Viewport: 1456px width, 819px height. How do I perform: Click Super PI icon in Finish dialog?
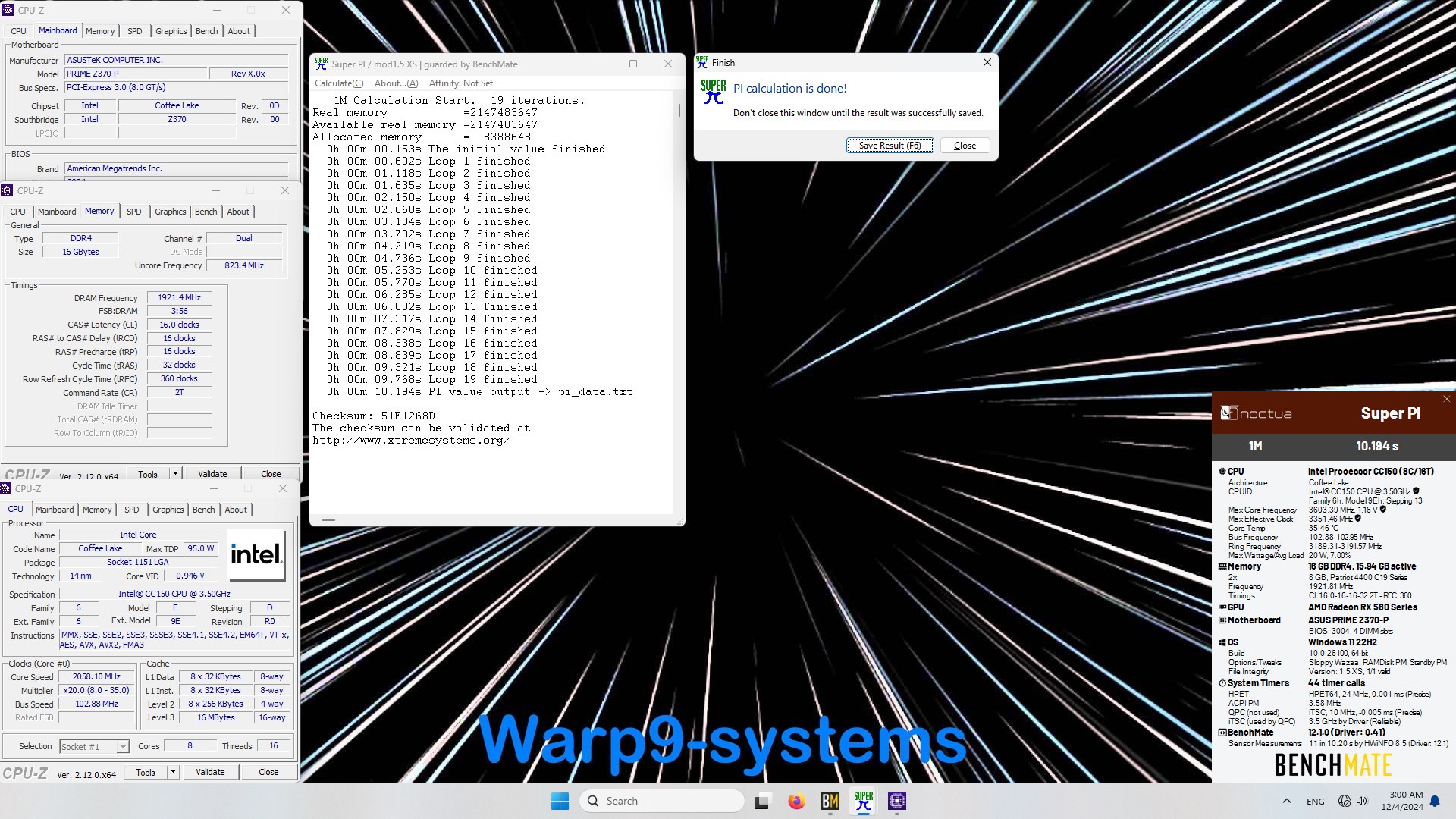pyautogui.click(x=713, y=92)
